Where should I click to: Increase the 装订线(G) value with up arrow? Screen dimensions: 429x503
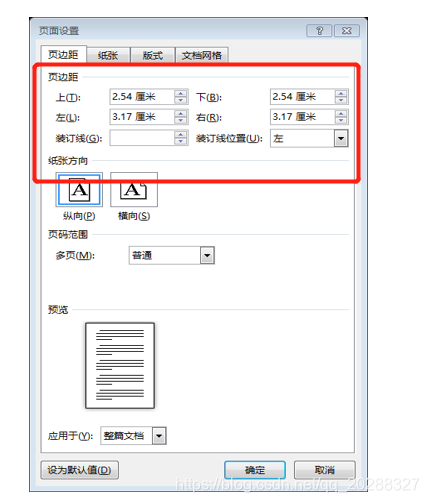[x=180, y=134]
